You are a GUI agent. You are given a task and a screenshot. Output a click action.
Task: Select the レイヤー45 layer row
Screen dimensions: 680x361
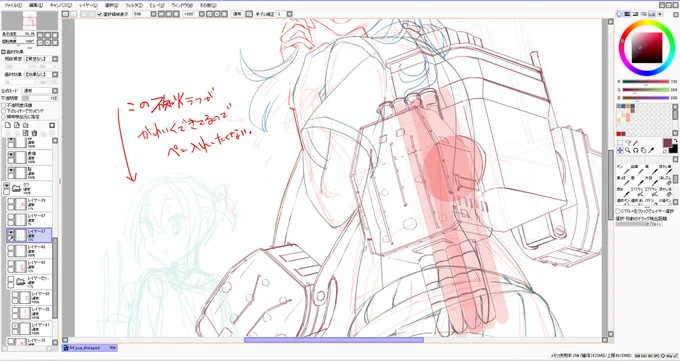29,266
